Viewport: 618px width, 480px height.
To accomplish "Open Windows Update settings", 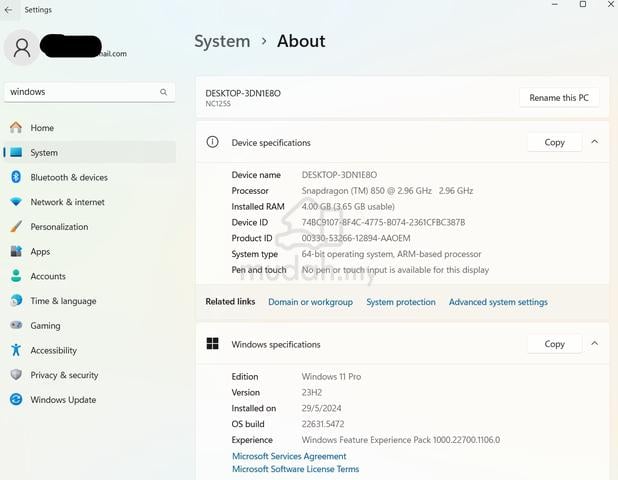I will 89,400.
